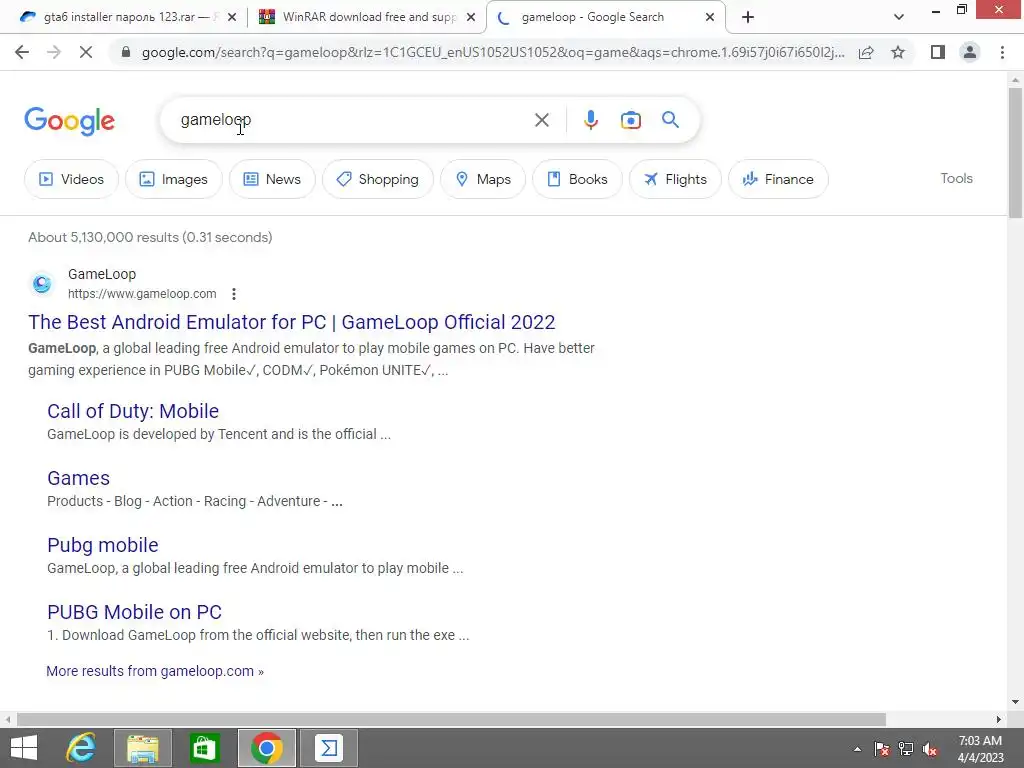1024x768 pixels.
Task: Open a new browser tab
Action: click(748, 18)
